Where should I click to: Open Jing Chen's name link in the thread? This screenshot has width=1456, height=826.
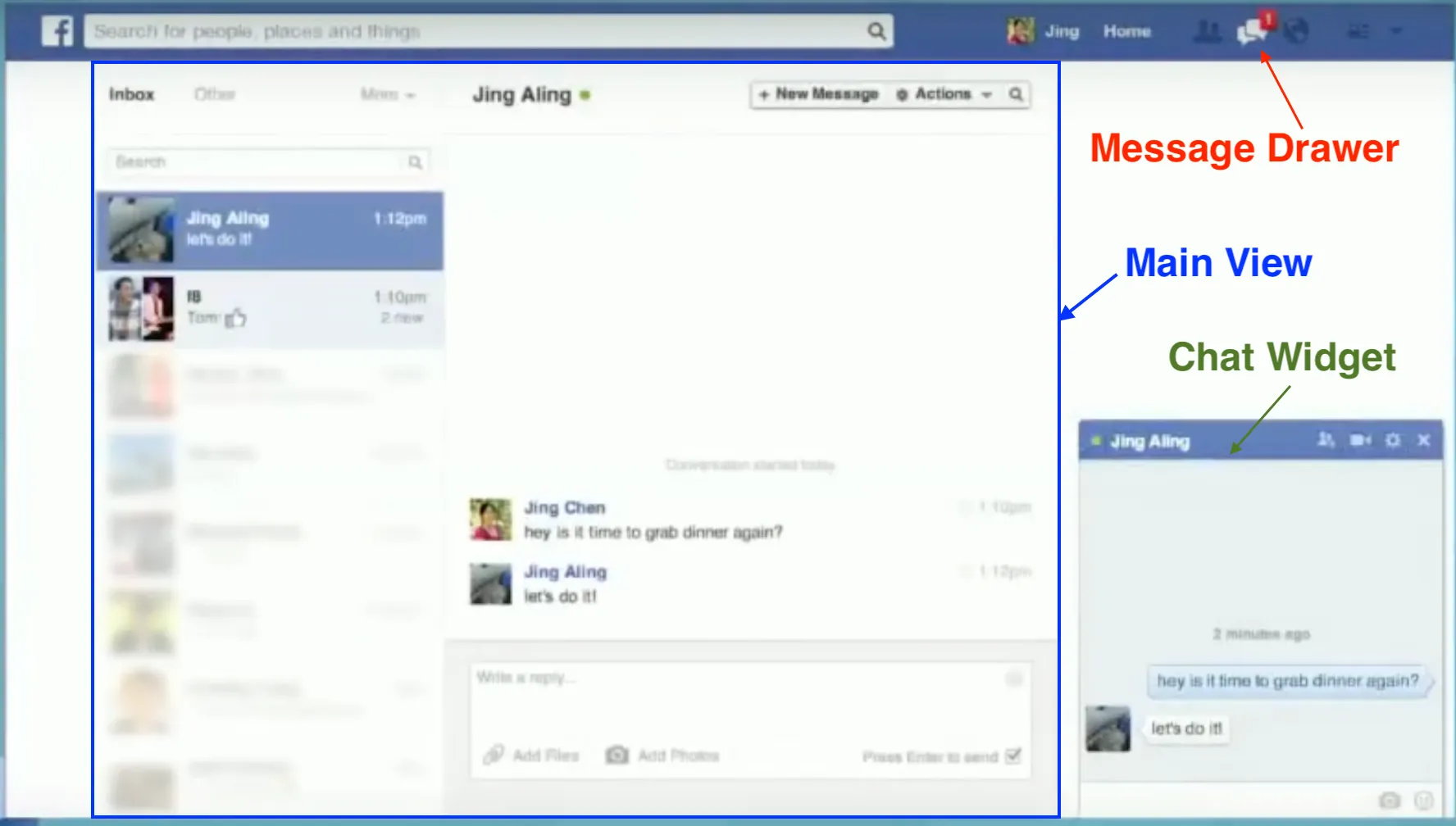click(565, 508)
